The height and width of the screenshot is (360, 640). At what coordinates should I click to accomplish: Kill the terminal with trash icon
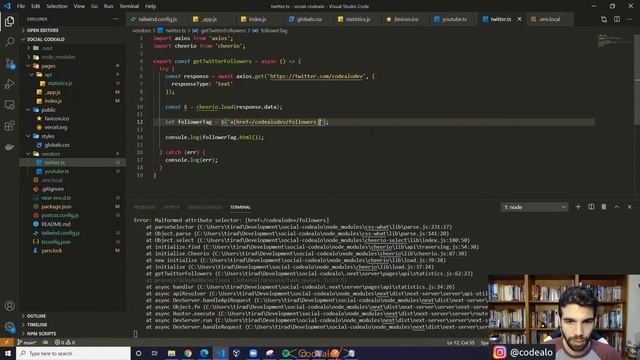pyautogui.click(x=604, y=207)
